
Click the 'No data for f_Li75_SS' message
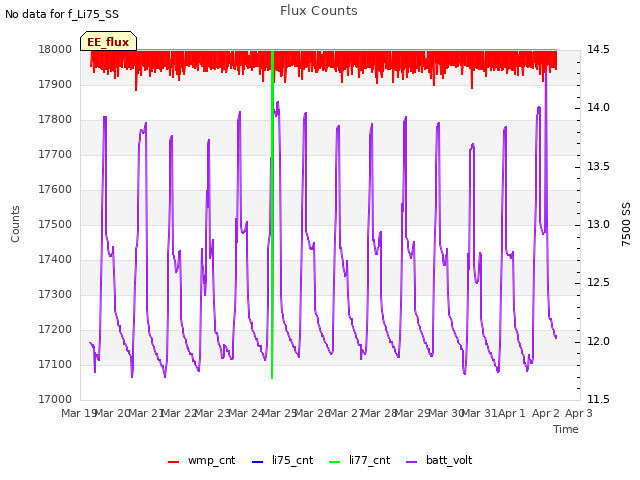click(x=62, y=14)
